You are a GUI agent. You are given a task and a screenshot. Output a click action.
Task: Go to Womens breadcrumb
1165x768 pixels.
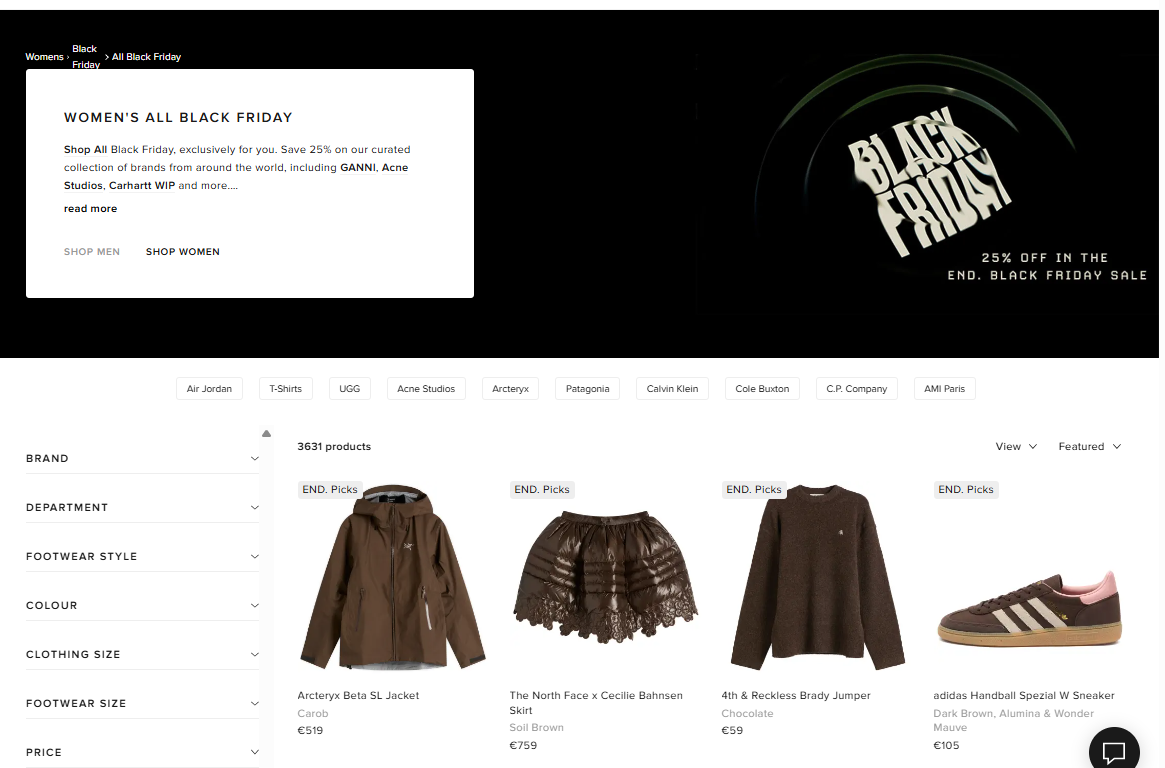(x=45, y=56)
